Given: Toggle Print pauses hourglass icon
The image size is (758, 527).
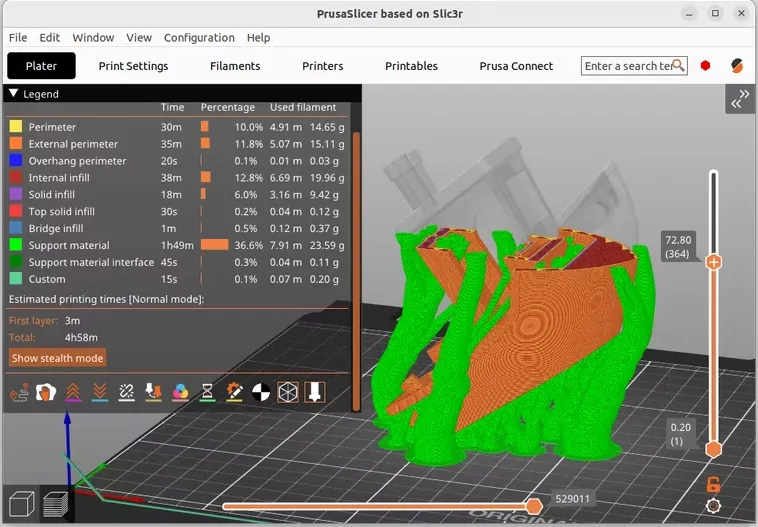Looking at the screenshot, I should tap(207, 392).
